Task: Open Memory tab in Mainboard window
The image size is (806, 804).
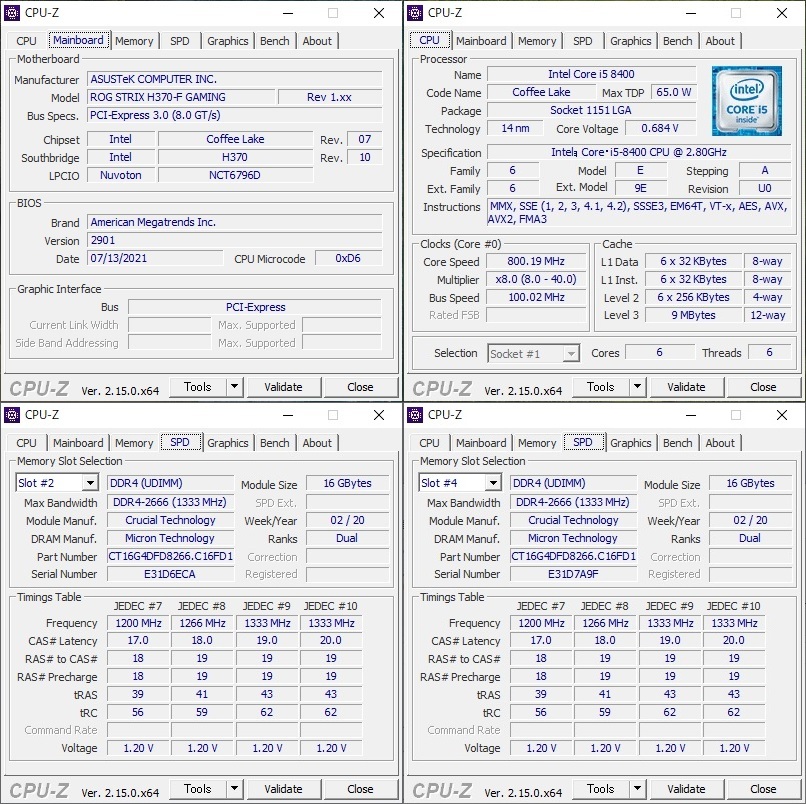Action: click(134, 41)
